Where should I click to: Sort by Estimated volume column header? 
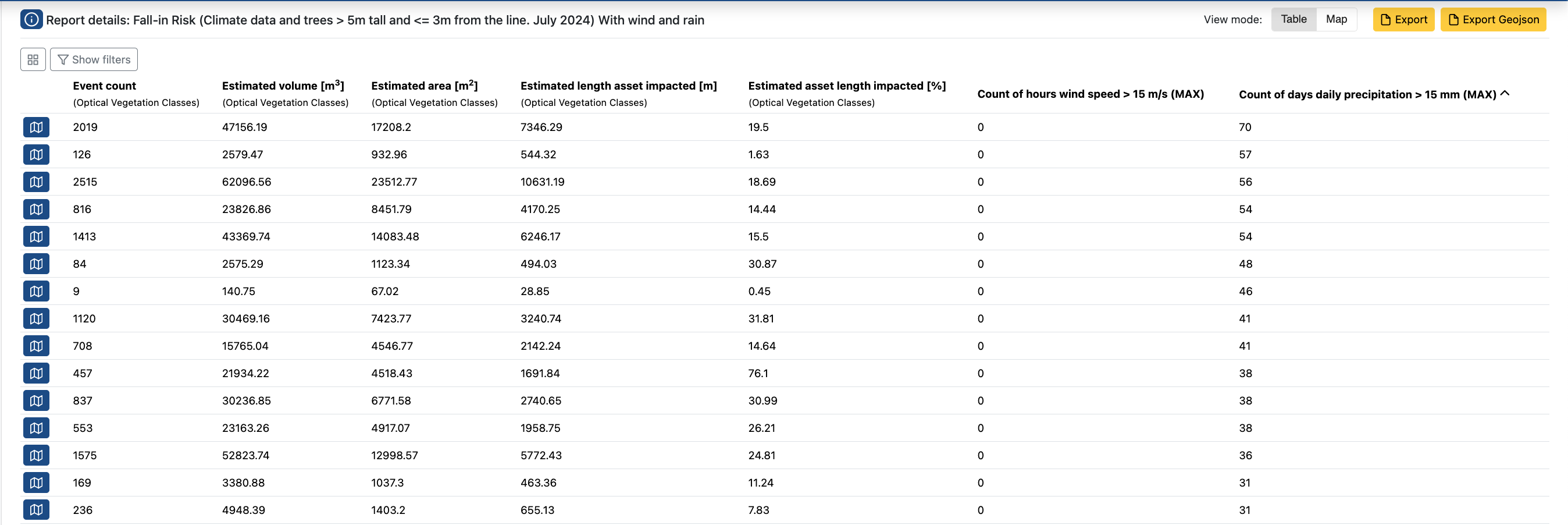point(283,86)
